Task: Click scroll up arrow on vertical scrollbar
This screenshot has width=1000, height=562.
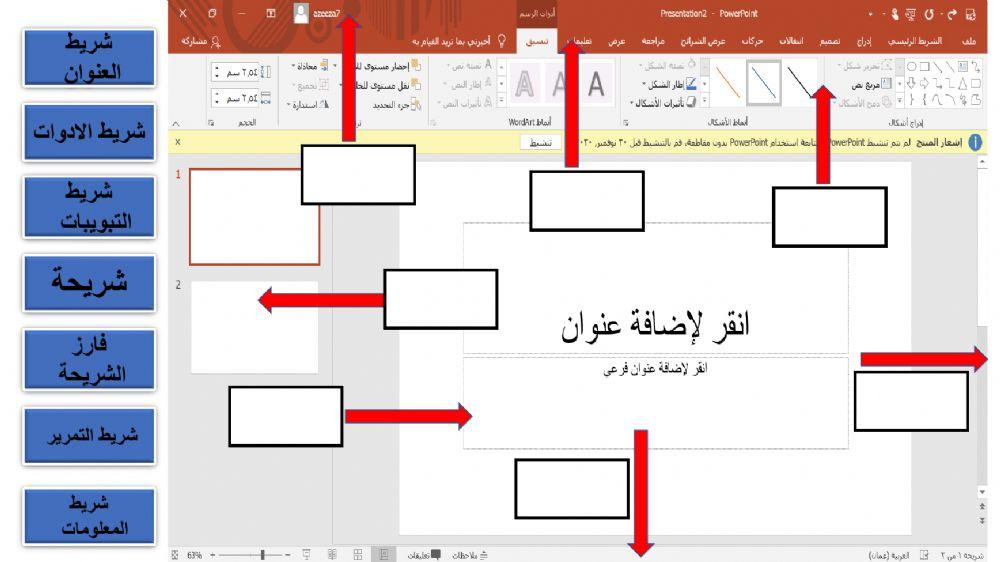Action: coord(982,163)
